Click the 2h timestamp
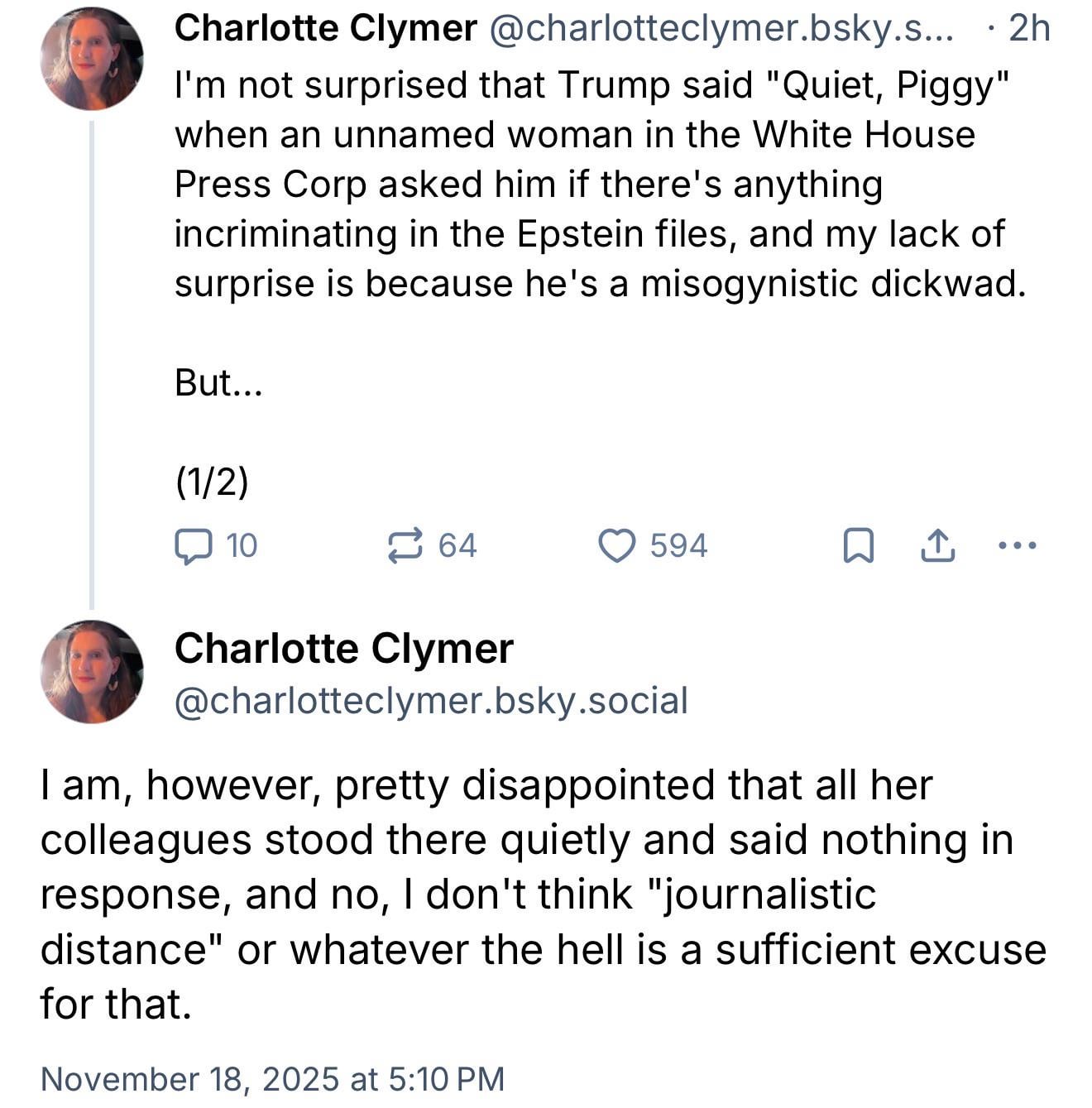This screenshot has width=1092, height=1108. click(x=1029, y=29)
